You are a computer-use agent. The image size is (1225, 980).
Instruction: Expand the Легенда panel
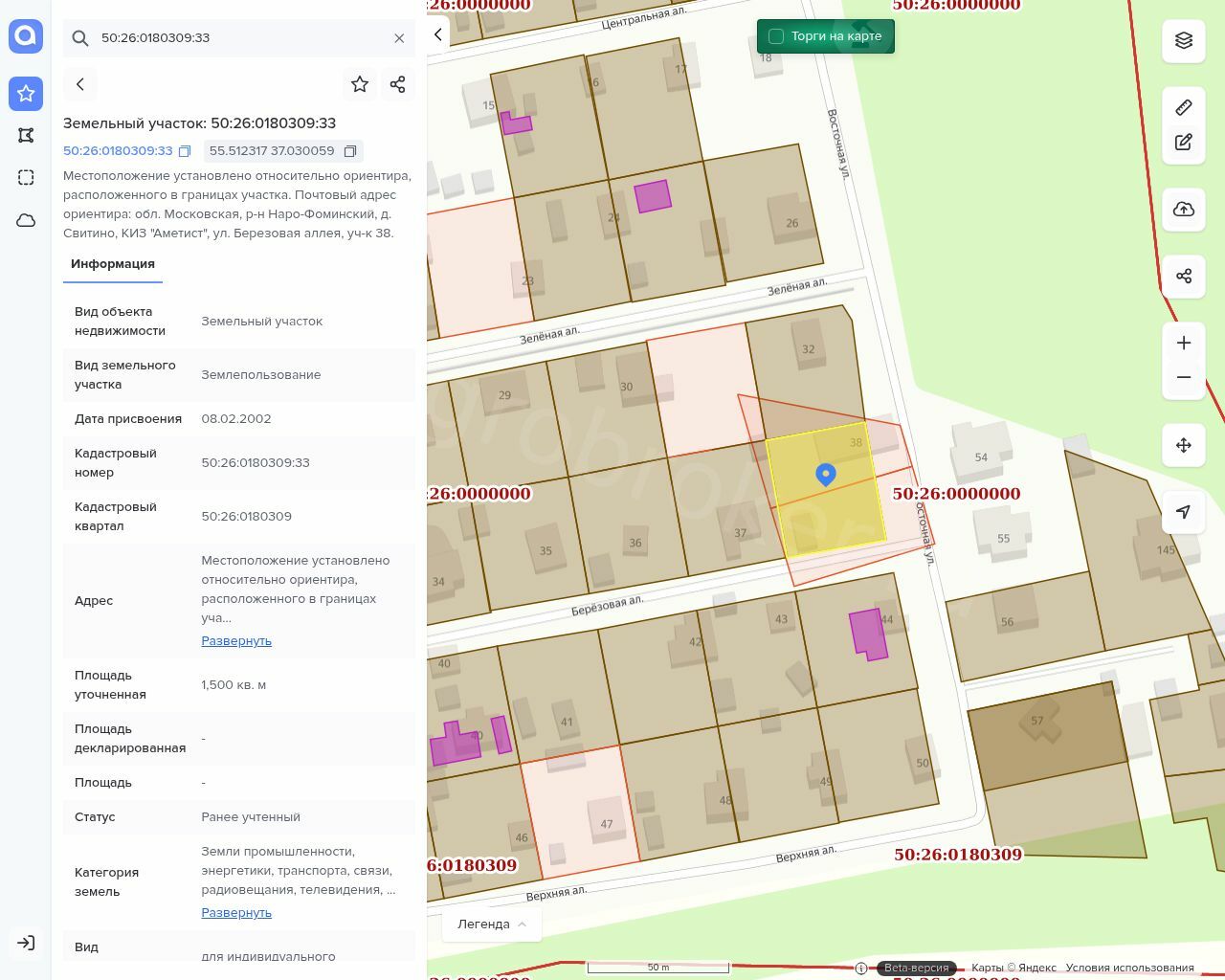491,924
